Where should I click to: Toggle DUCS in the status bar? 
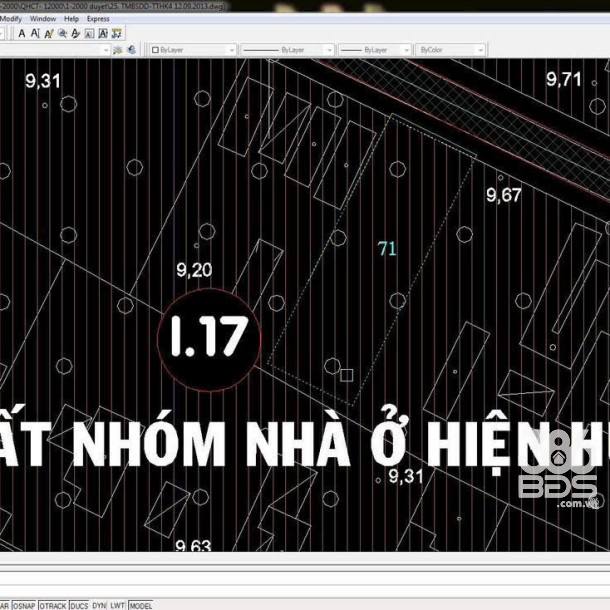79,606
